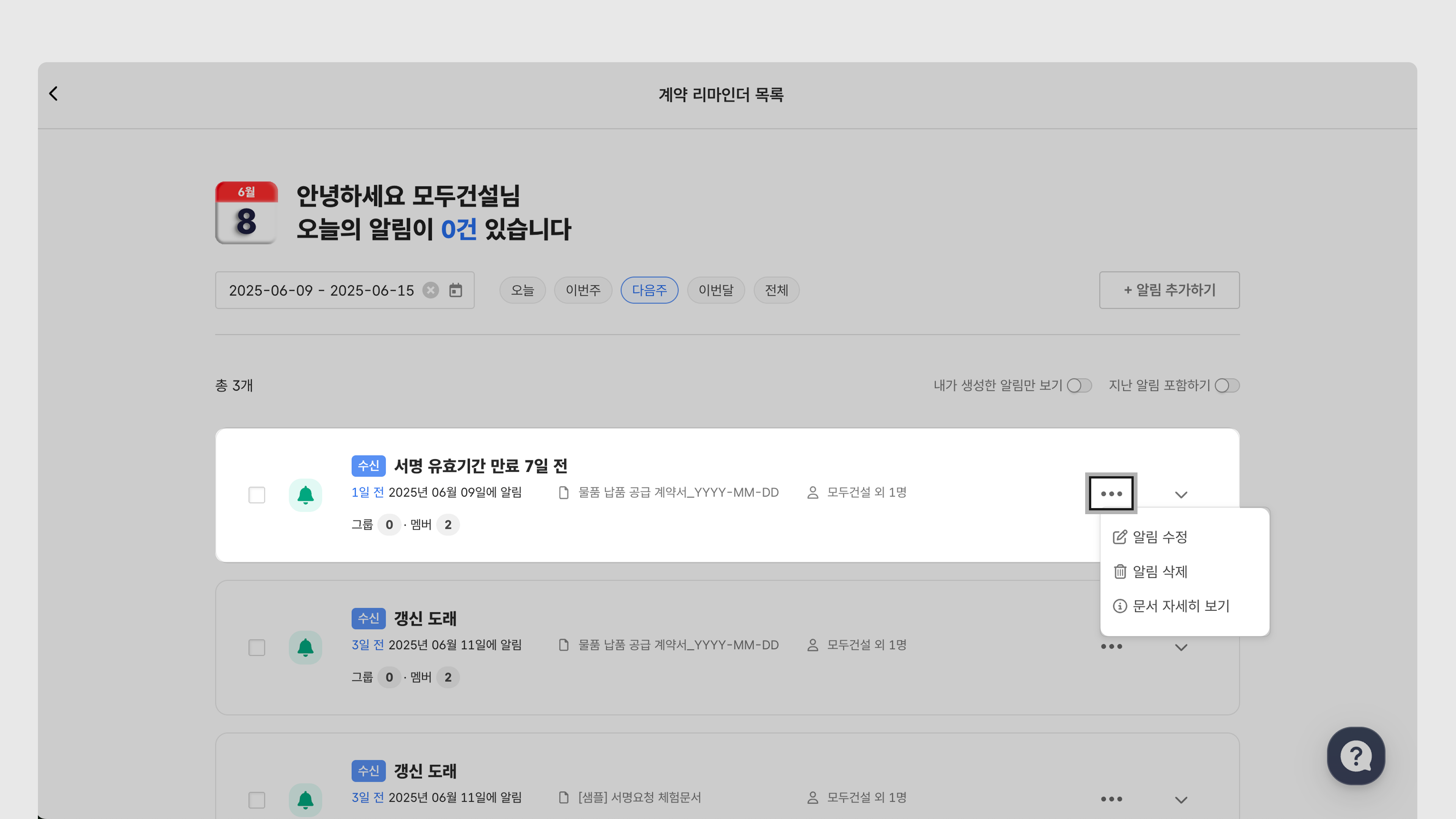The width and height of the screenshot is (1456, 819).
Task: Click the 계약 리마인더 목록 page title
Action: click(x=721, y=95)
